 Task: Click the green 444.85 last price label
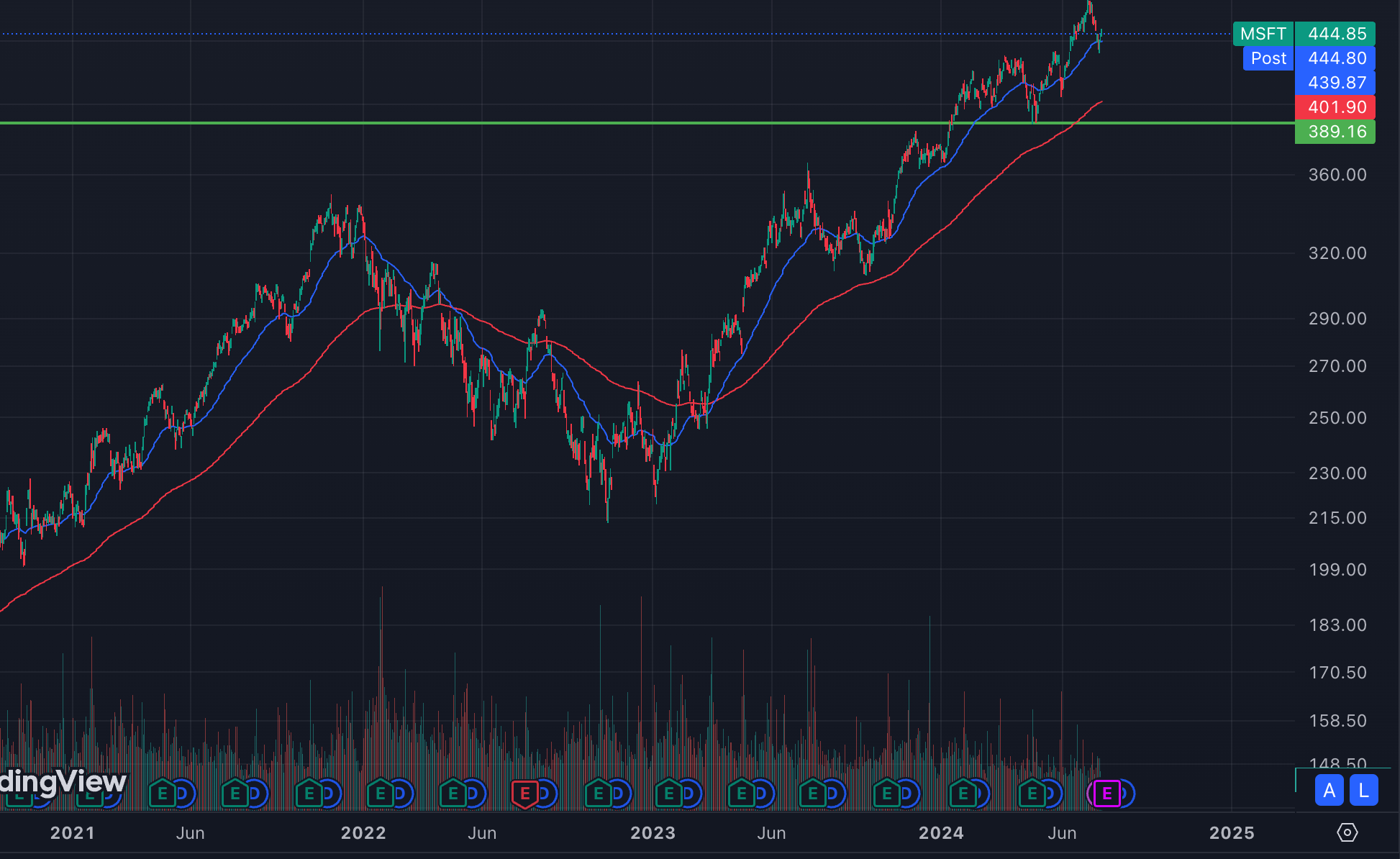pyautogui.click(x=1335, y=34)
